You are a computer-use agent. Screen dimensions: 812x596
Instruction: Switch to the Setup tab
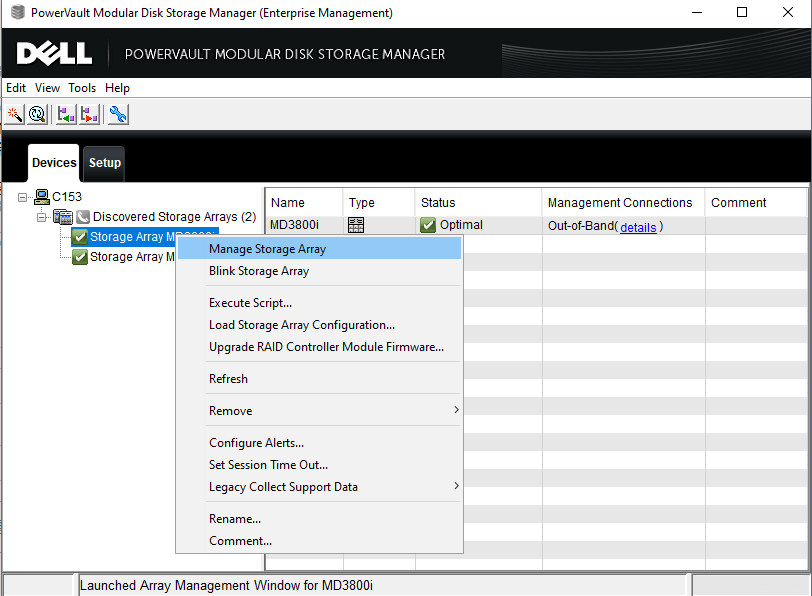pos(105,163)
